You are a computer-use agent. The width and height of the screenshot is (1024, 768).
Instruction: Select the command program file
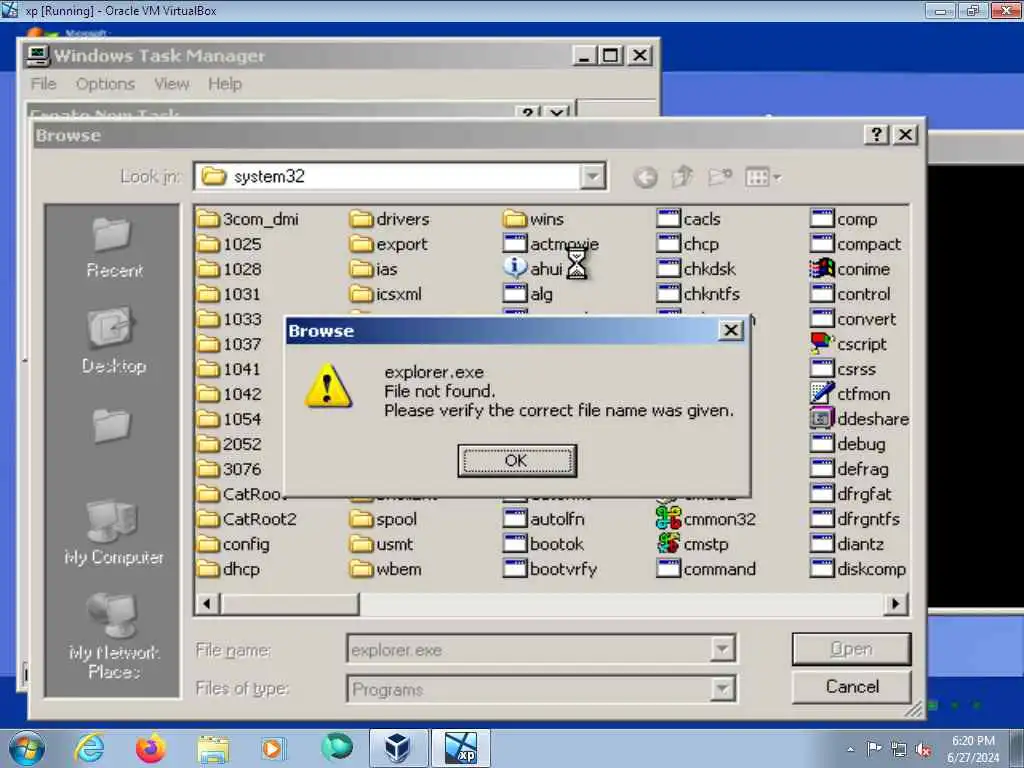click(706, 569)
